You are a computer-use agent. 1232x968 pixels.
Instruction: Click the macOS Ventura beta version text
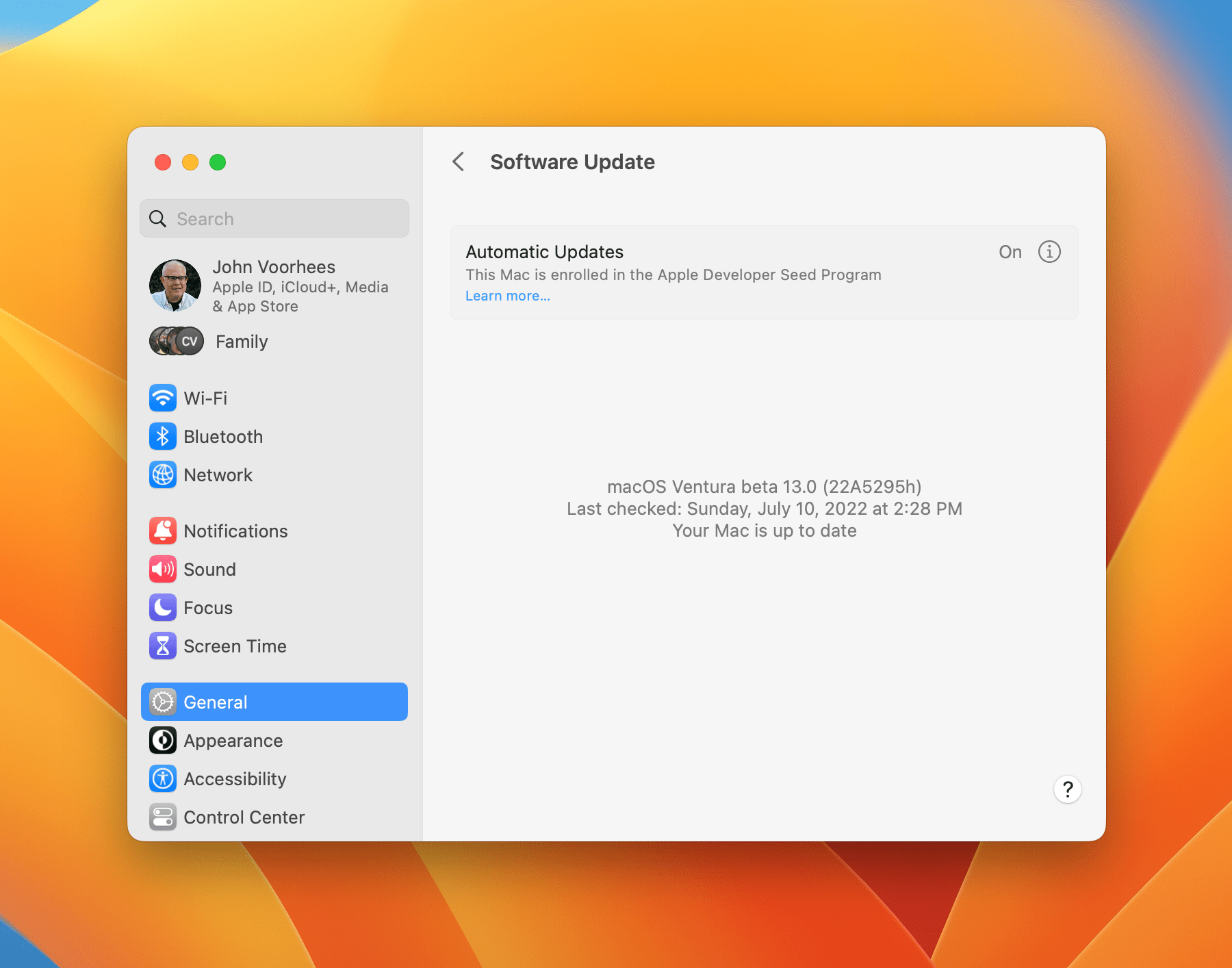coord(765,486)
